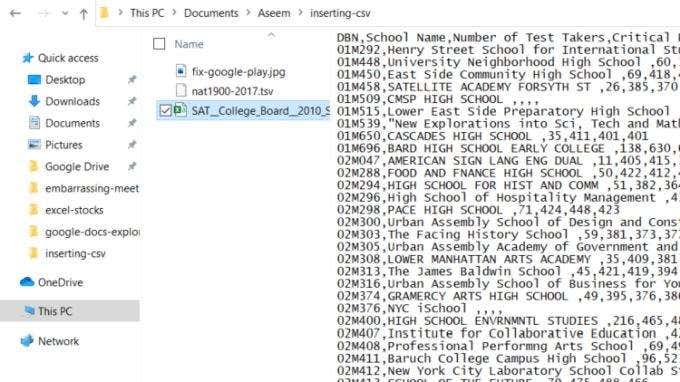Screen dimensions: 680x382
Task: Click the OneDrive cloud icon
Action: 27,282
